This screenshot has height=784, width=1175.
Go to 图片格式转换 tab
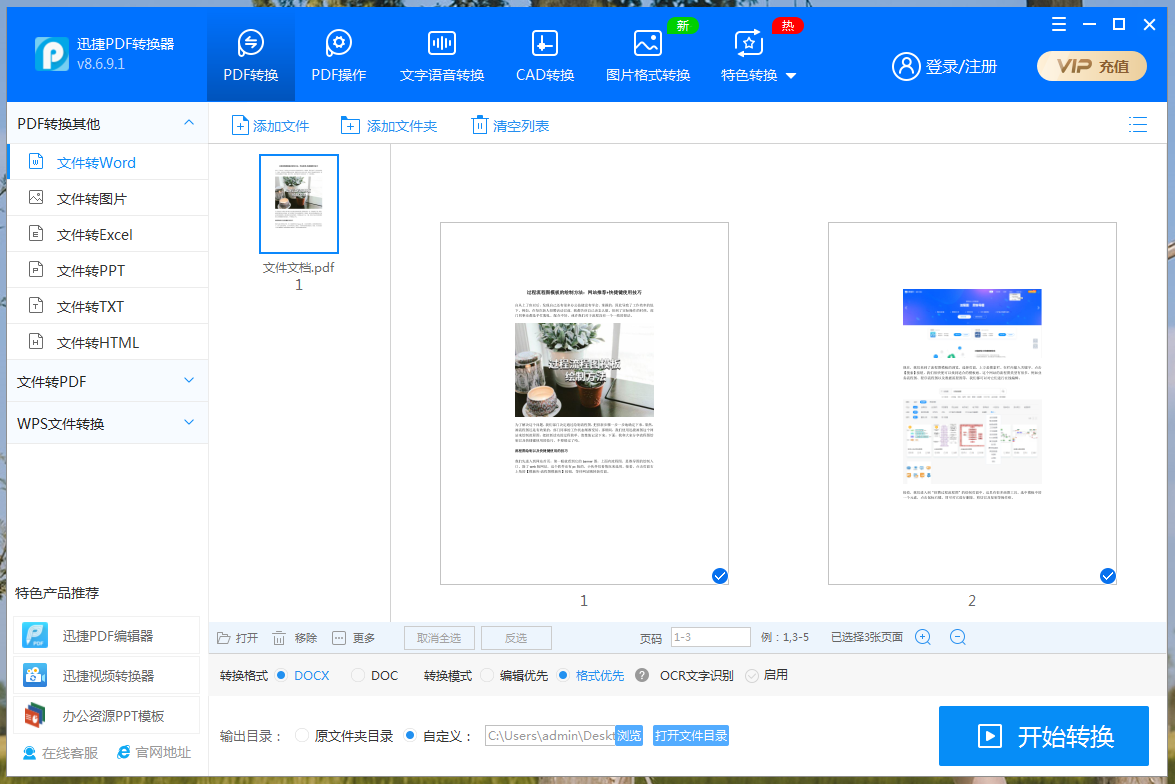tap(647, 56)
